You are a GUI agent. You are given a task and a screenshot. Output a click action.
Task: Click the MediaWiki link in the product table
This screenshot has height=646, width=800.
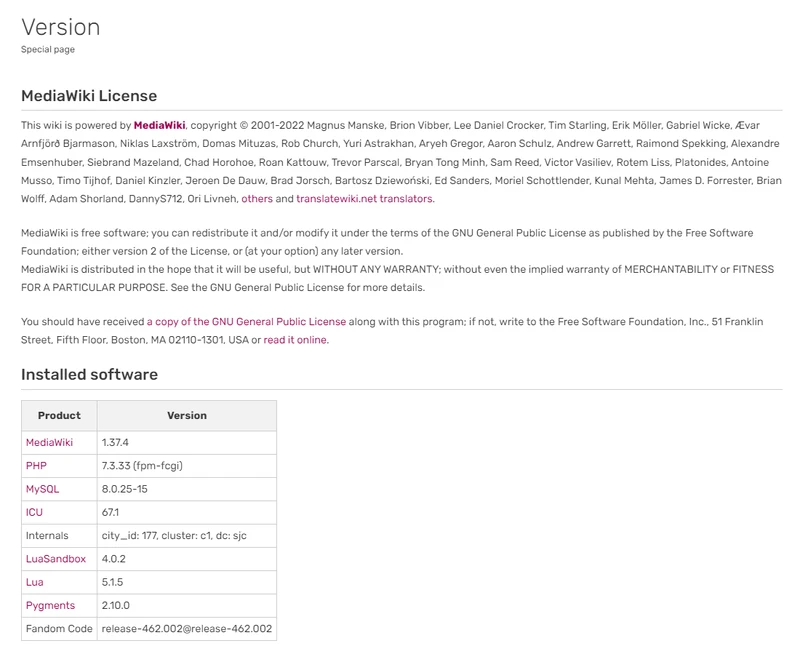(x=49, y=442)
